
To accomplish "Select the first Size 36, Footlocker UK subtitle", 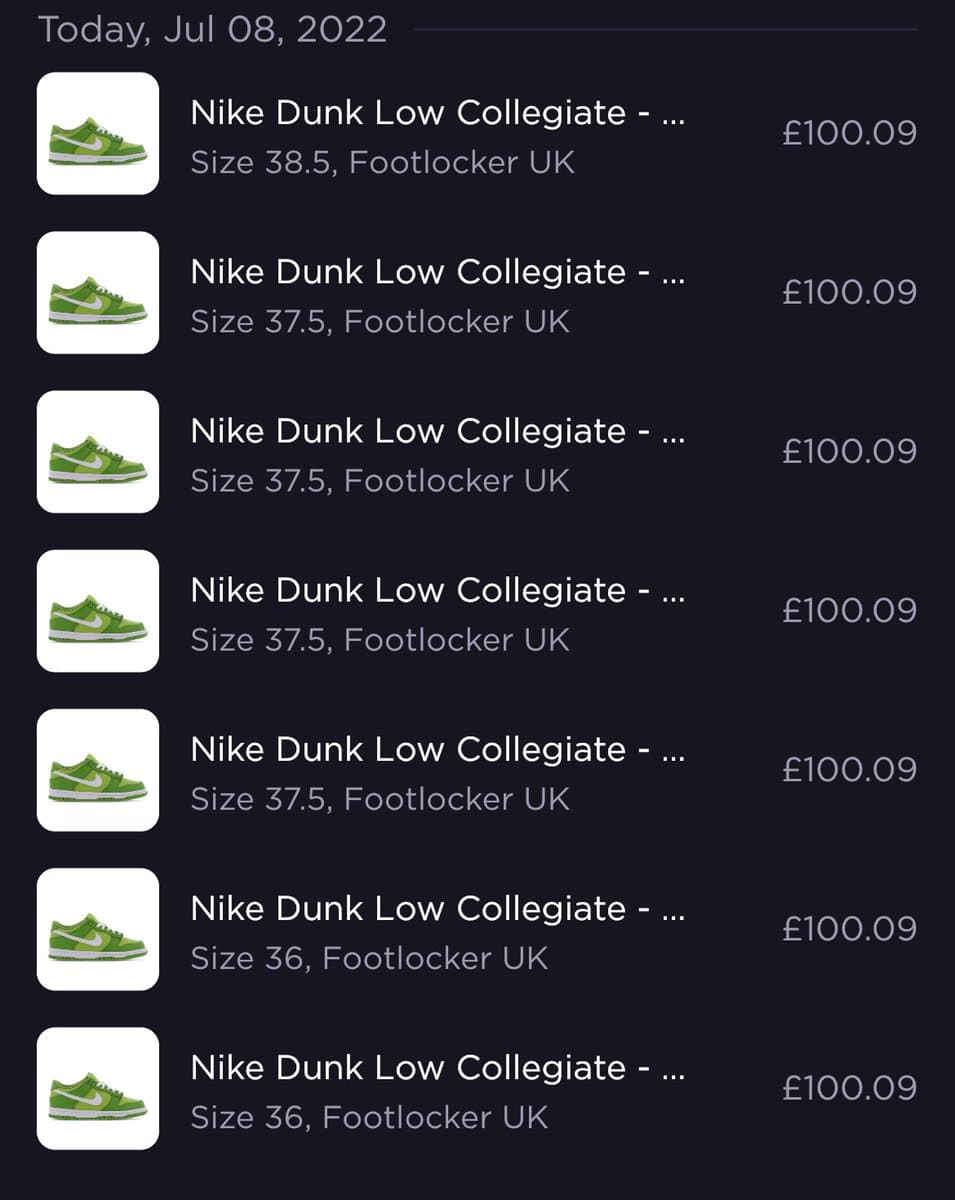I will pyautogui.click(x=369, y=959).
